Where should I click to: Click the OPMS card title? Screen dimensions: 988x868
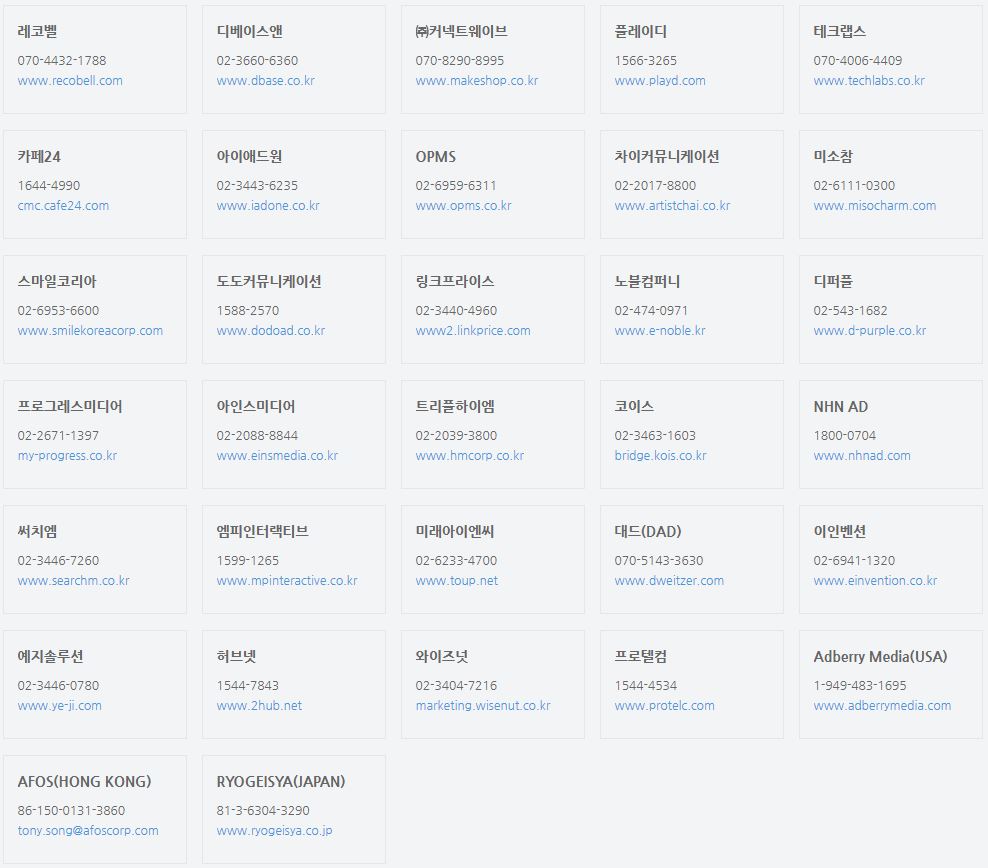pos(435,156)
